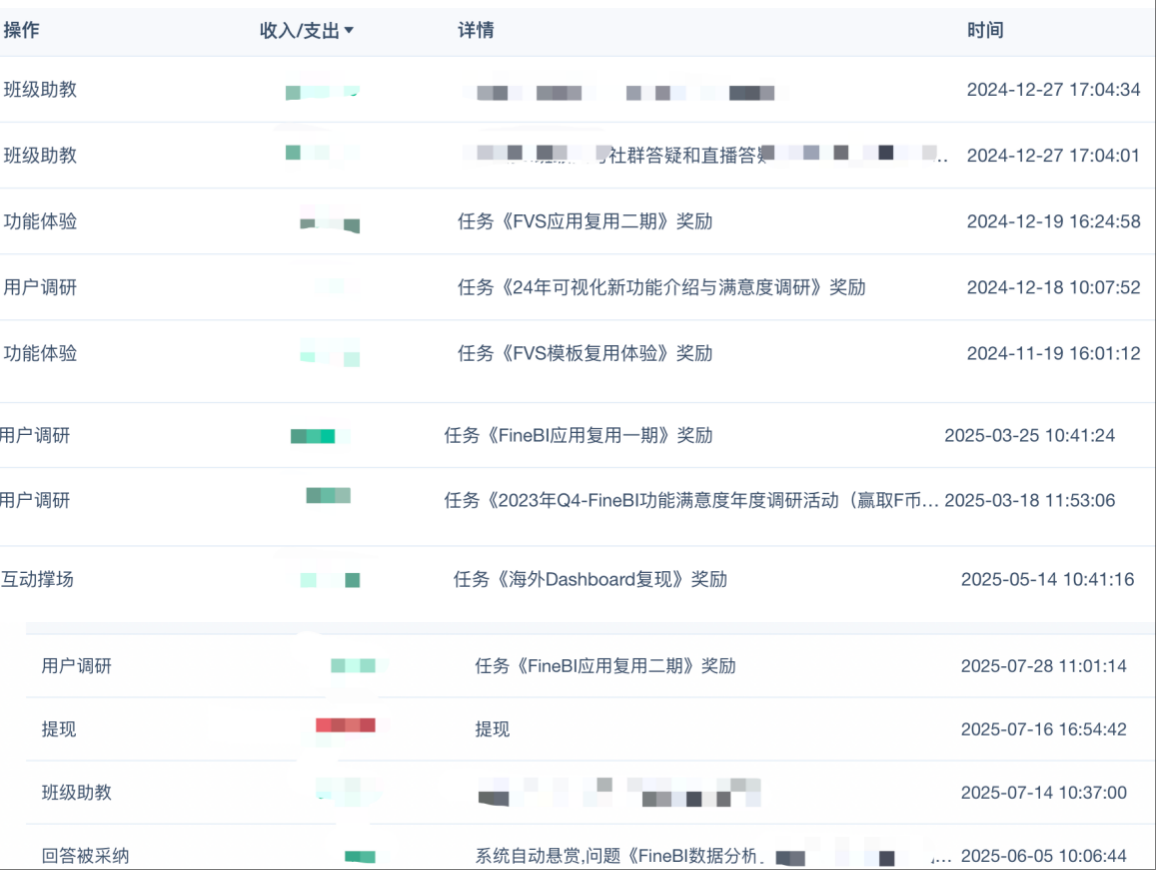Click the detail containing 社群答疑和直播答

pos(680,154)
